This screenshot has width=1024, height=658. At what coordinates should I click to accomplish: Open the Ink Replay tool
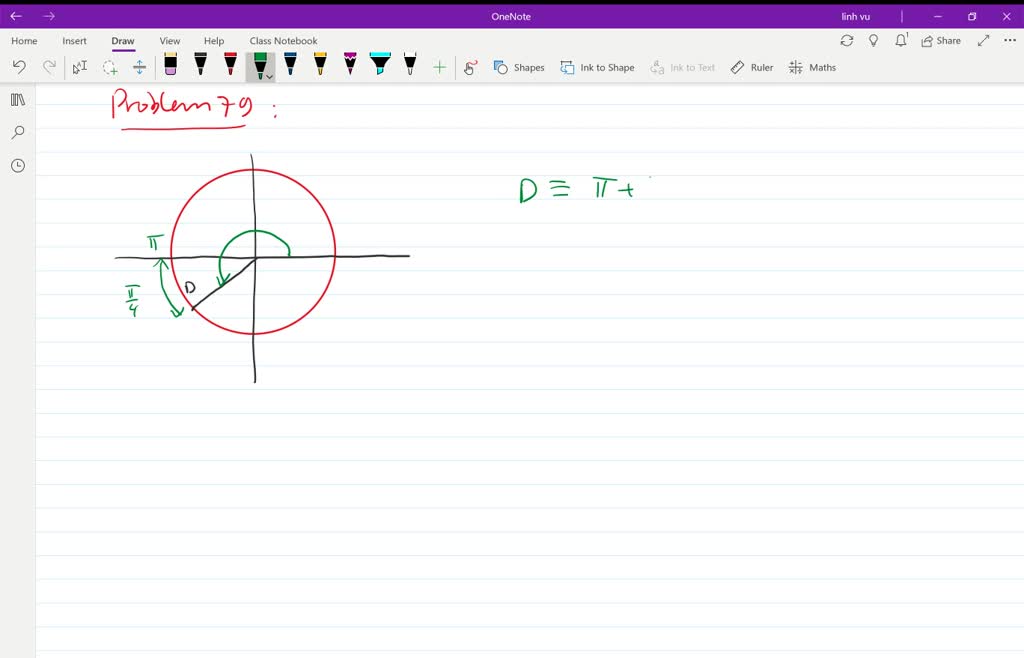(x=469, y=67)
